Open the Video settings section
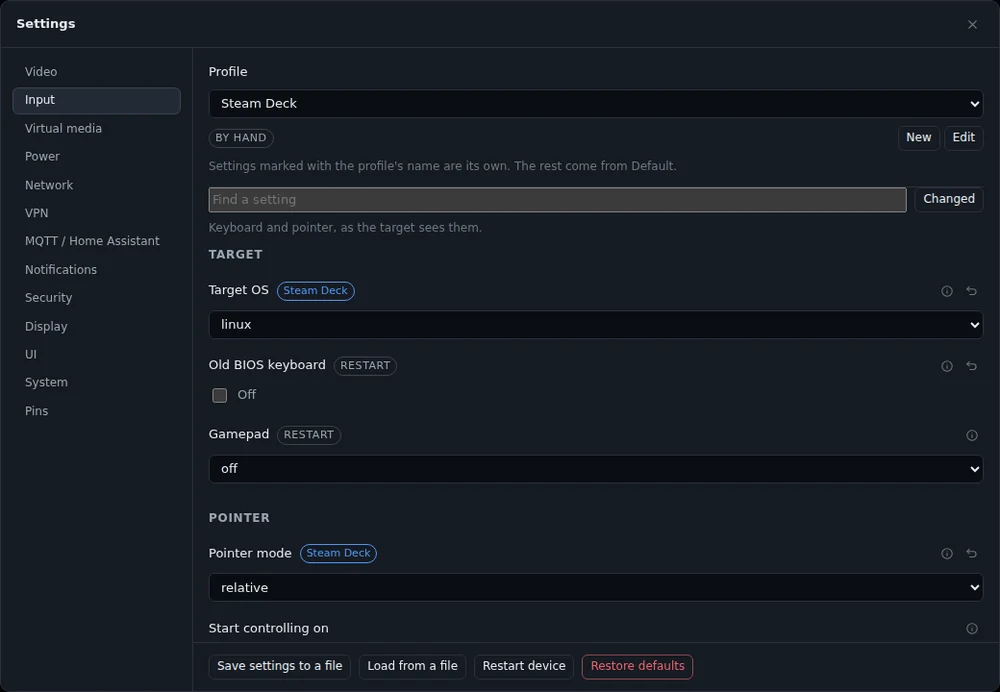 pyautogui.click(x=96, y=72)
